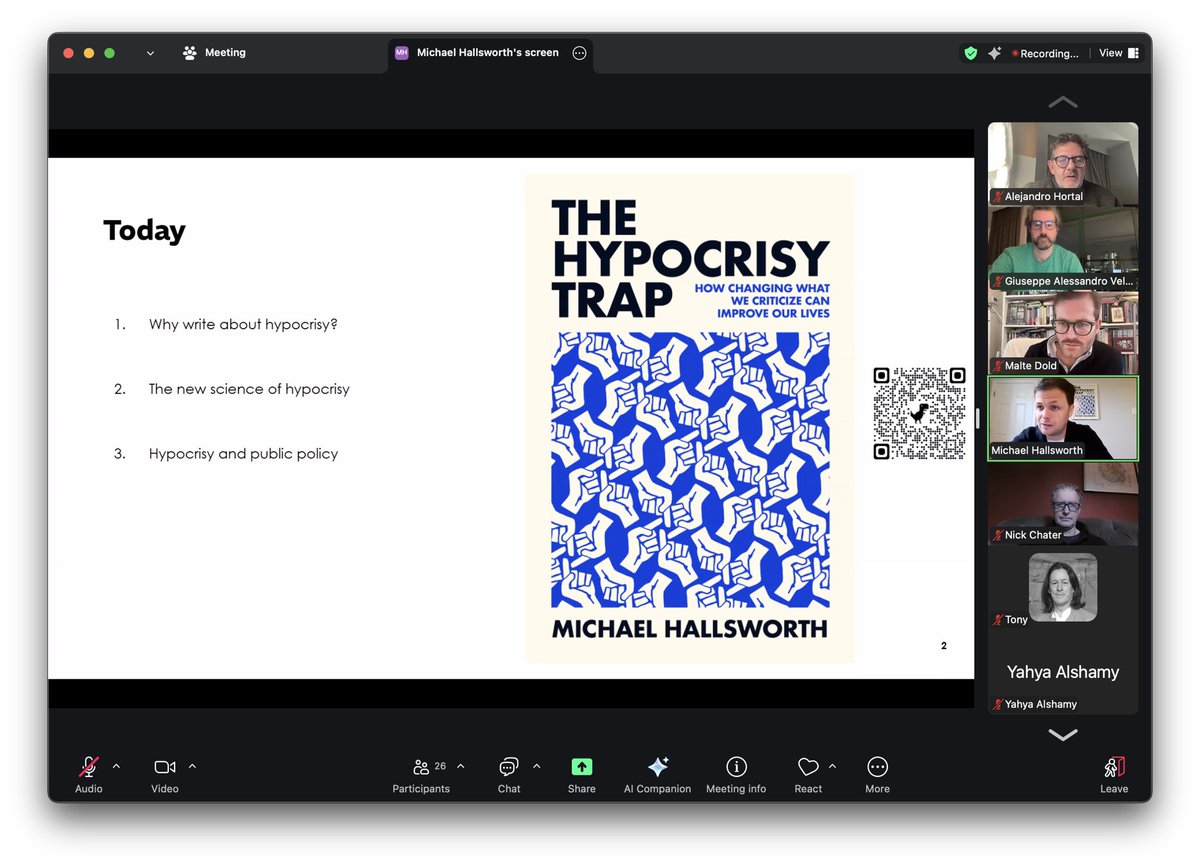Click the green security shield icon
This screenshot has height=866, width=1200.
[x=971, y=53]
